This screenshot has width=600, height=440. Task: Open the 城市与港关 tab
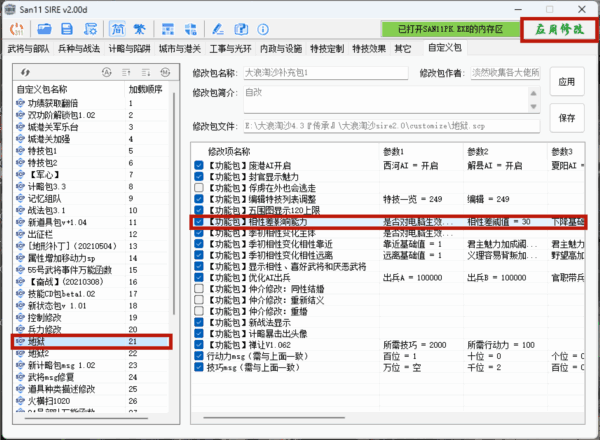coord(180,48)
